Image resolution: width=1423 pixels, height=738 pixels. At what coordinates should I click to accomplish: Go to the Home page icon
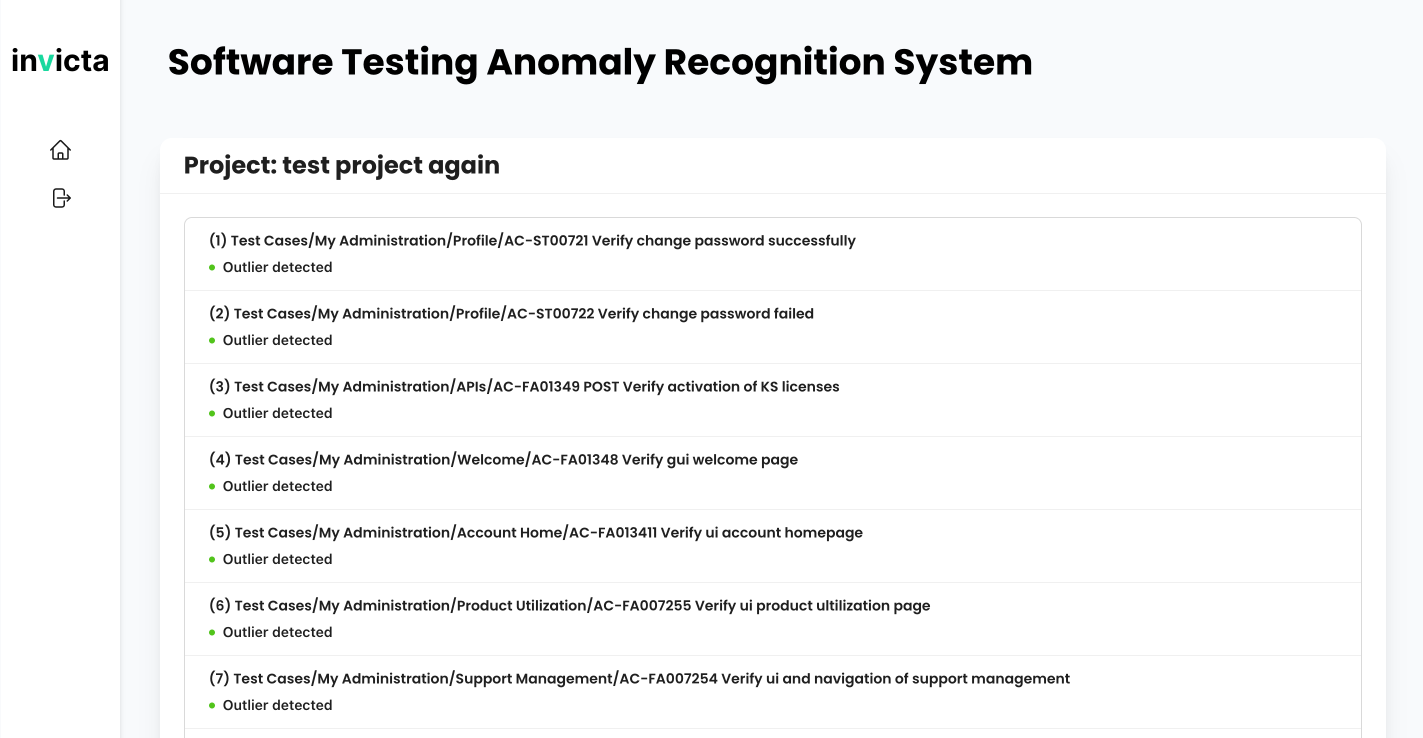pyautogui.click(x=61, y=150)
